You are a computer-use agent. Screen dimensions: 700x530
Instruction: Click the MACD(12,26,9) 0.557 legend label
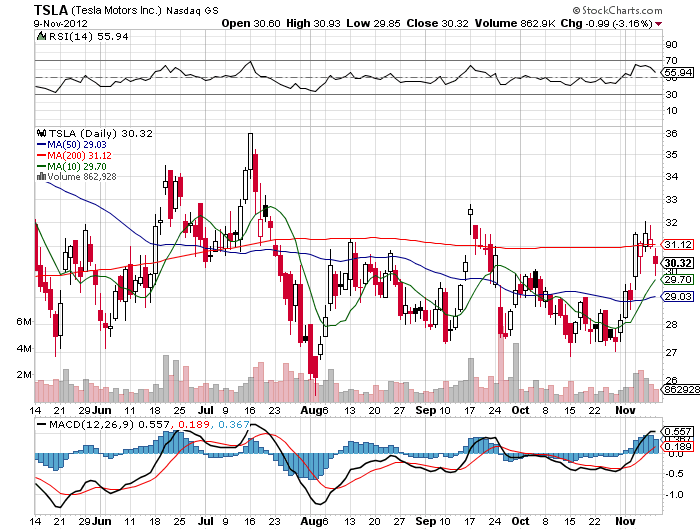pyautogui.click(x=109, y=424)
